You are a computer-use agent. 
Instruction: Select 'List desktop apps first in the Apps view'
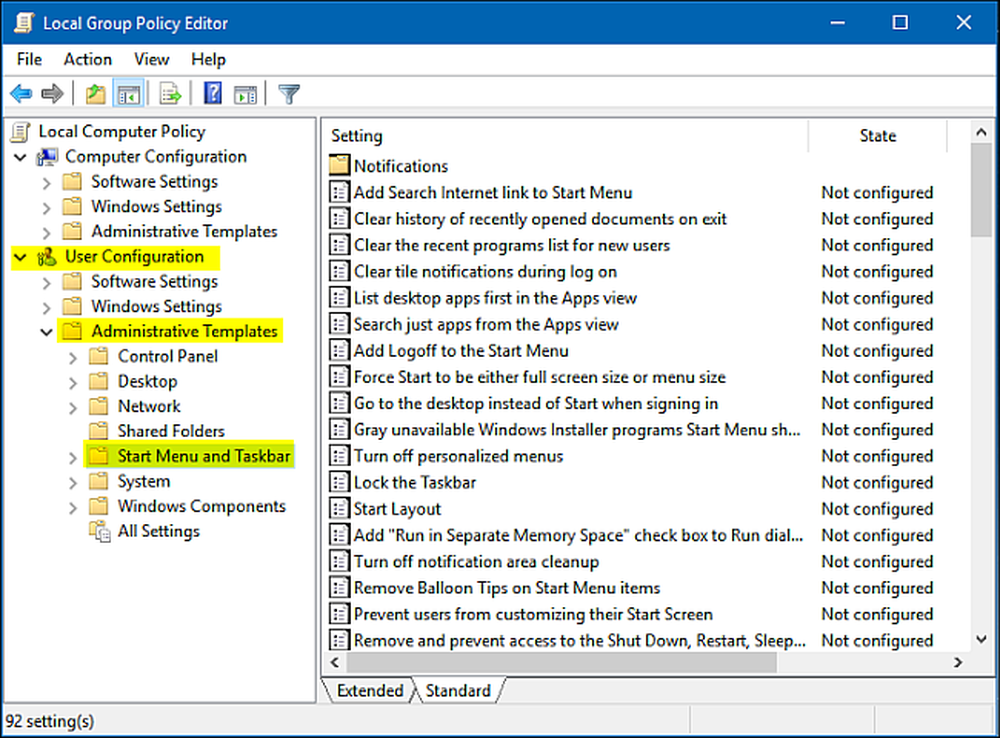[495, 298]
